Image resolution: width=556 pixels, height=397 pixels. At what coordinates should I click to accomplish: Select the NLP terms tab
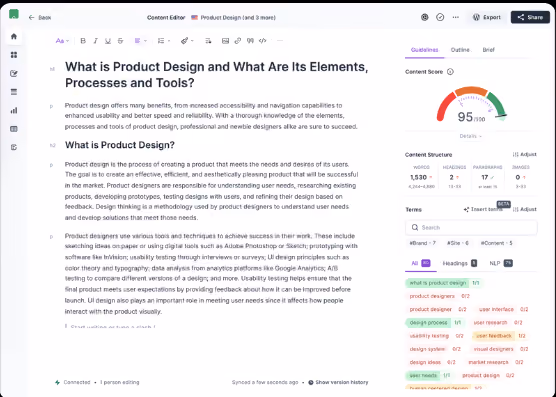pyautogui.click(x=501, y=263)
